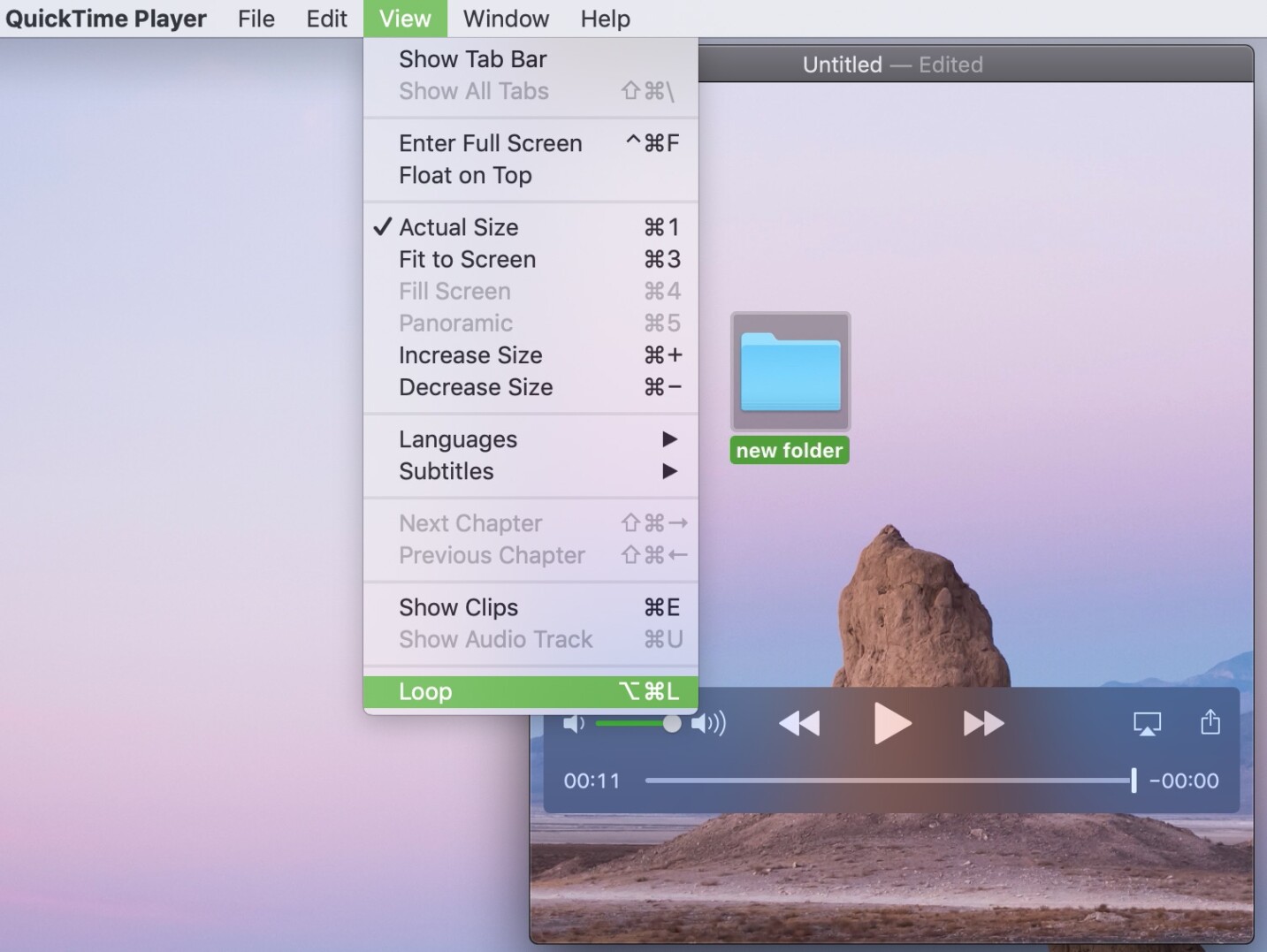Click the Share icon in the player
The width and height of the screenshot is (1267, 952).
coord(1210,723)
